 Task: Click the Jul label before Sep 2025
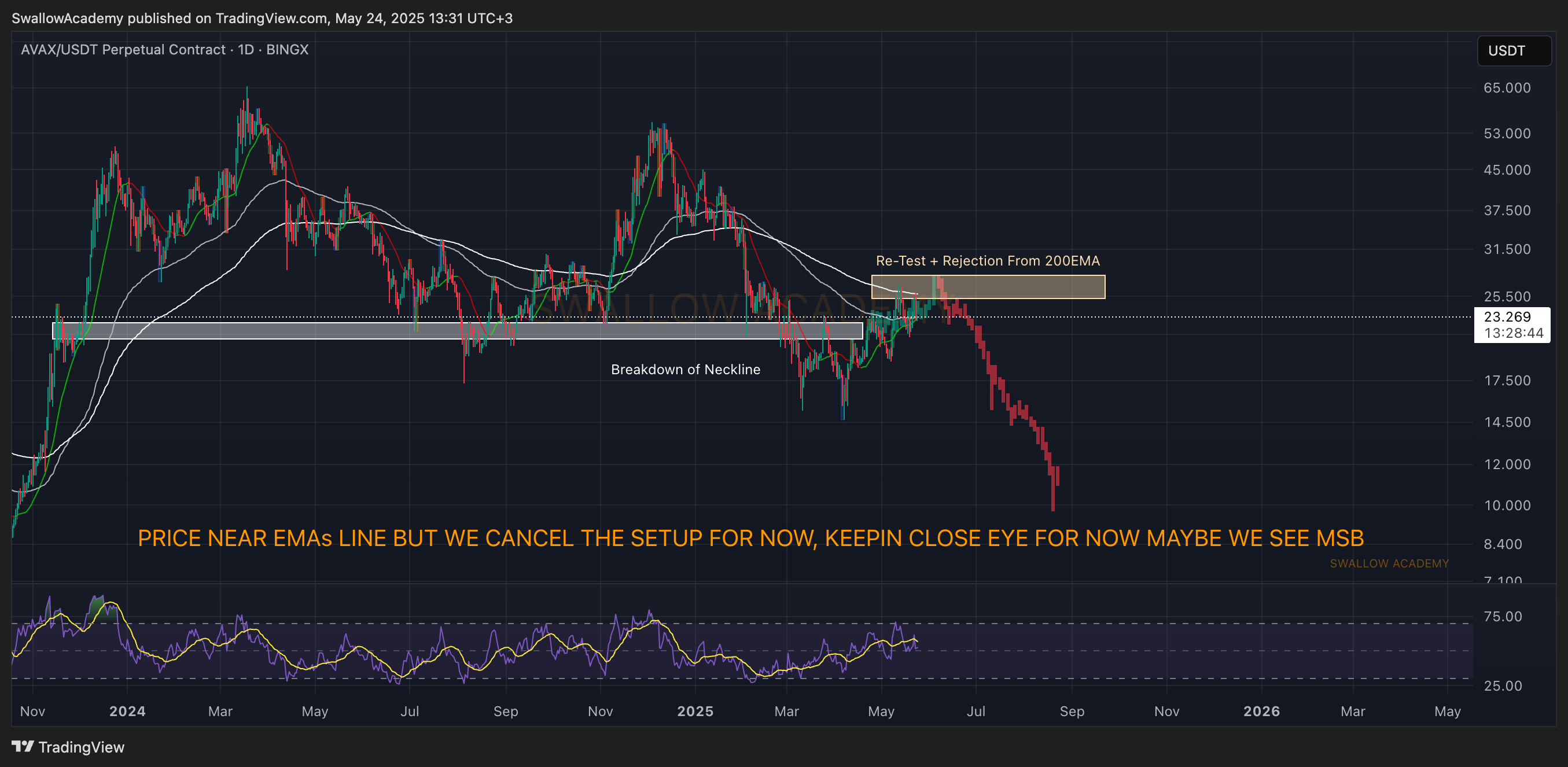click(x=976, y=711)
